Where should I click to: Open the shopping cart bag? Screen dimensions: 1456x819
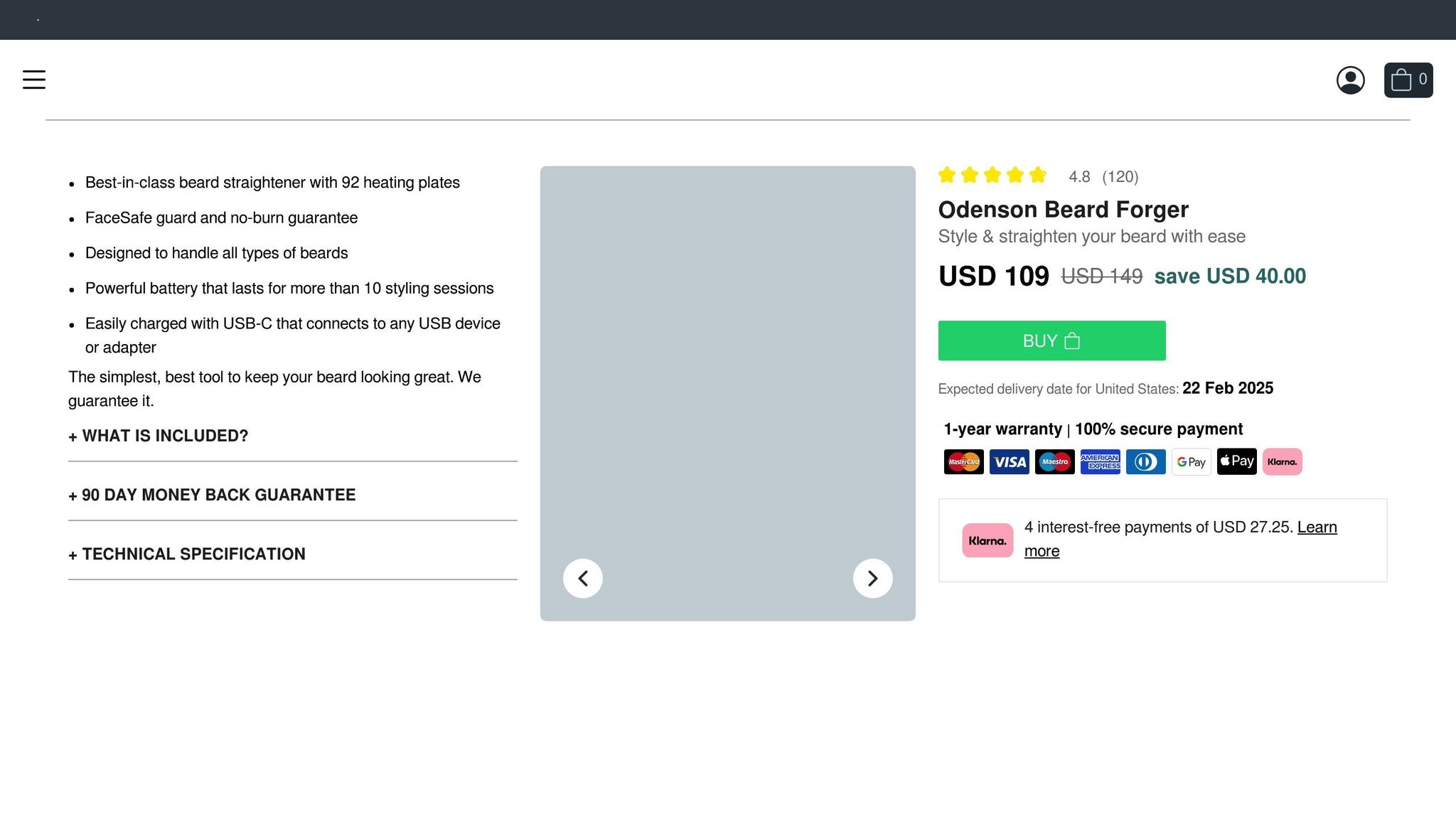point(1408,80)
